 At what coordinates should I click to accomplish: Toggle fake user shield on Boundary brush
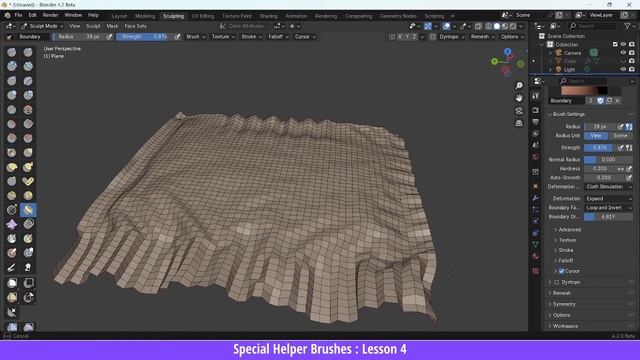click(600, 101)
